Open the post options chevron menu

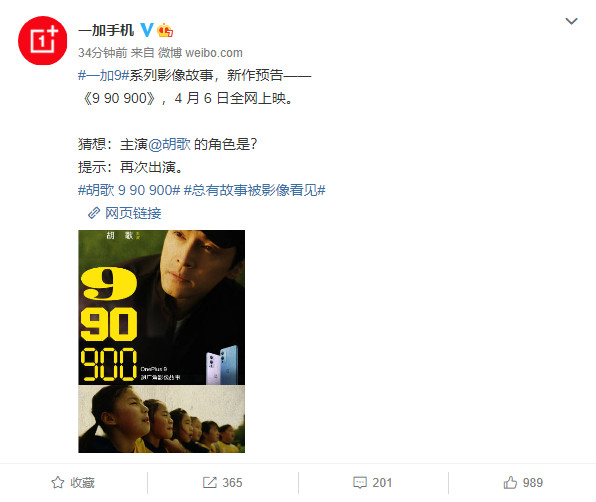571,21
